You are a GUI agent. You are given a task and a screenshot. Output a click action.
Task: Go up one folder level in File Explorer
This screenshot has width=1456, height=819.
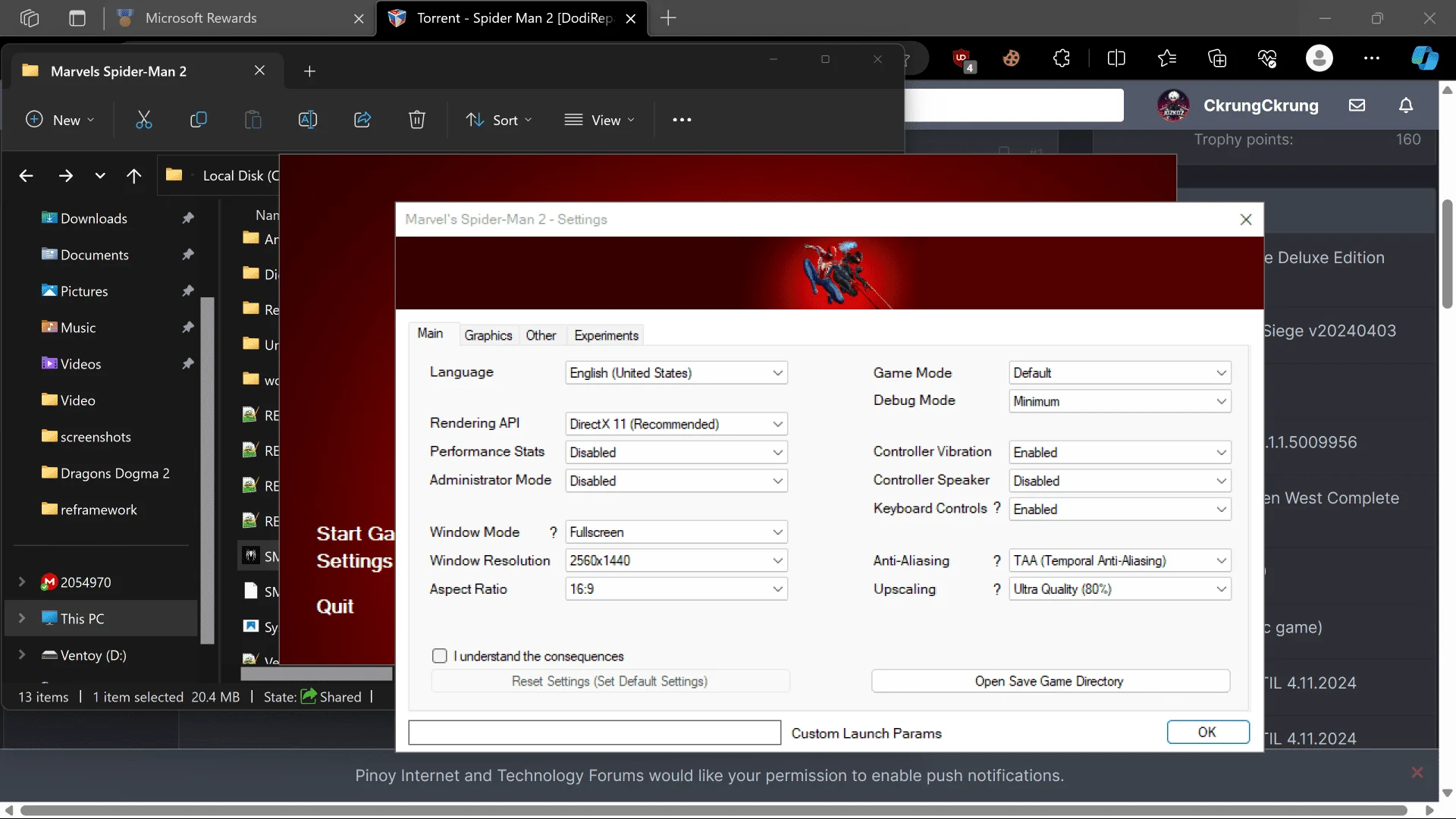[134, 176]
